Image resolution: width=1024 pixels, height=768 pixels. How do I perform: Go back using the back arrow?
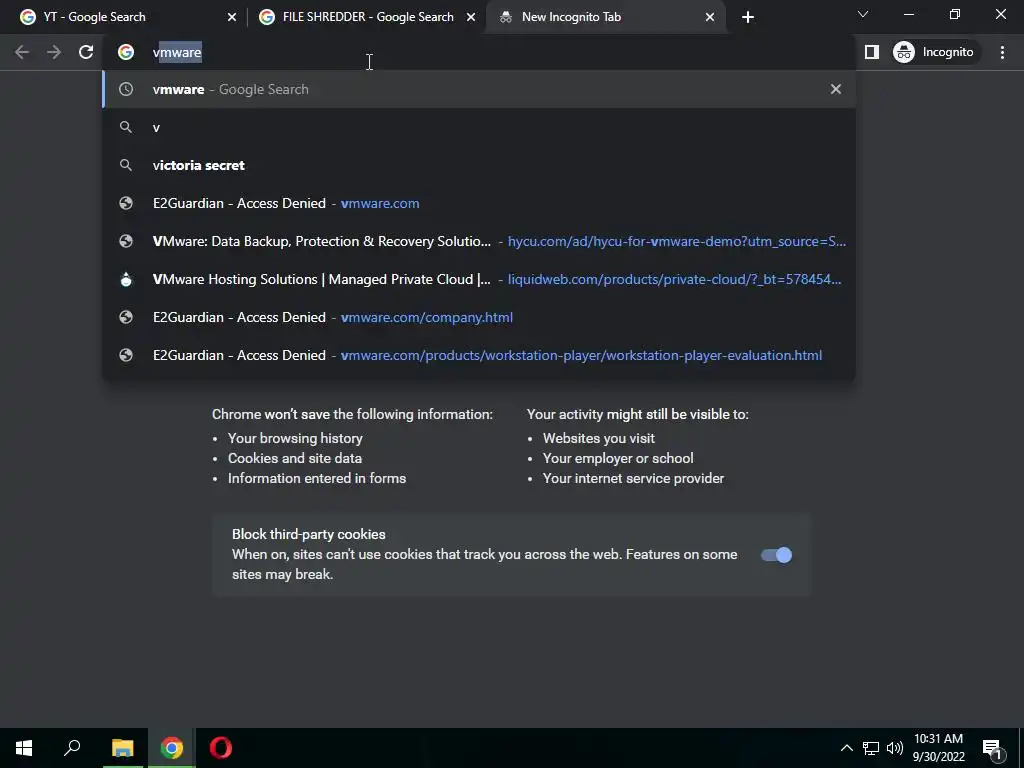22,52
